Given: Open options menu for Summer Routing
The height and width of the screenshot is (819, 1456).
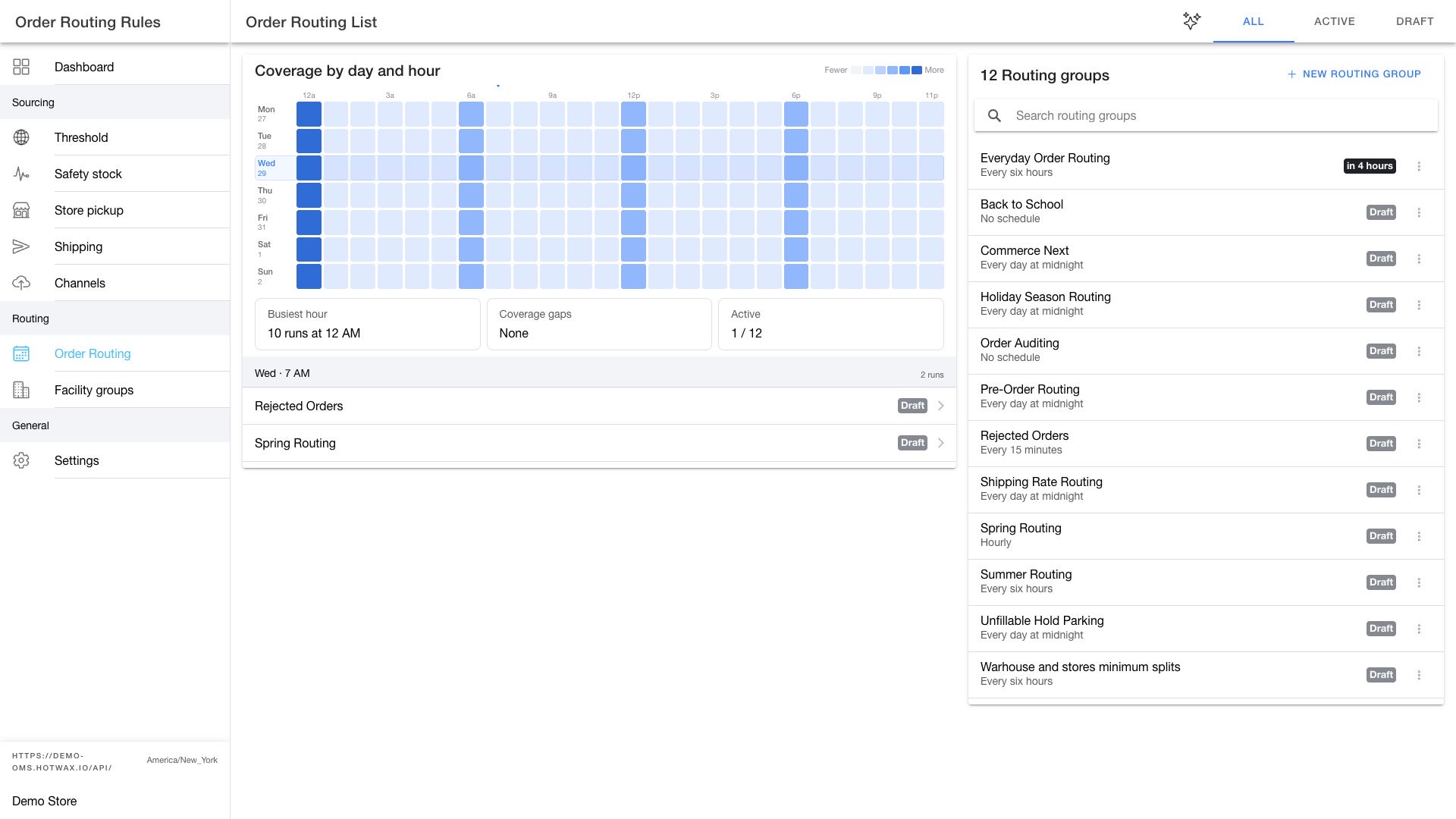Looking at the screenshot, I should [x=1419, y=582].
